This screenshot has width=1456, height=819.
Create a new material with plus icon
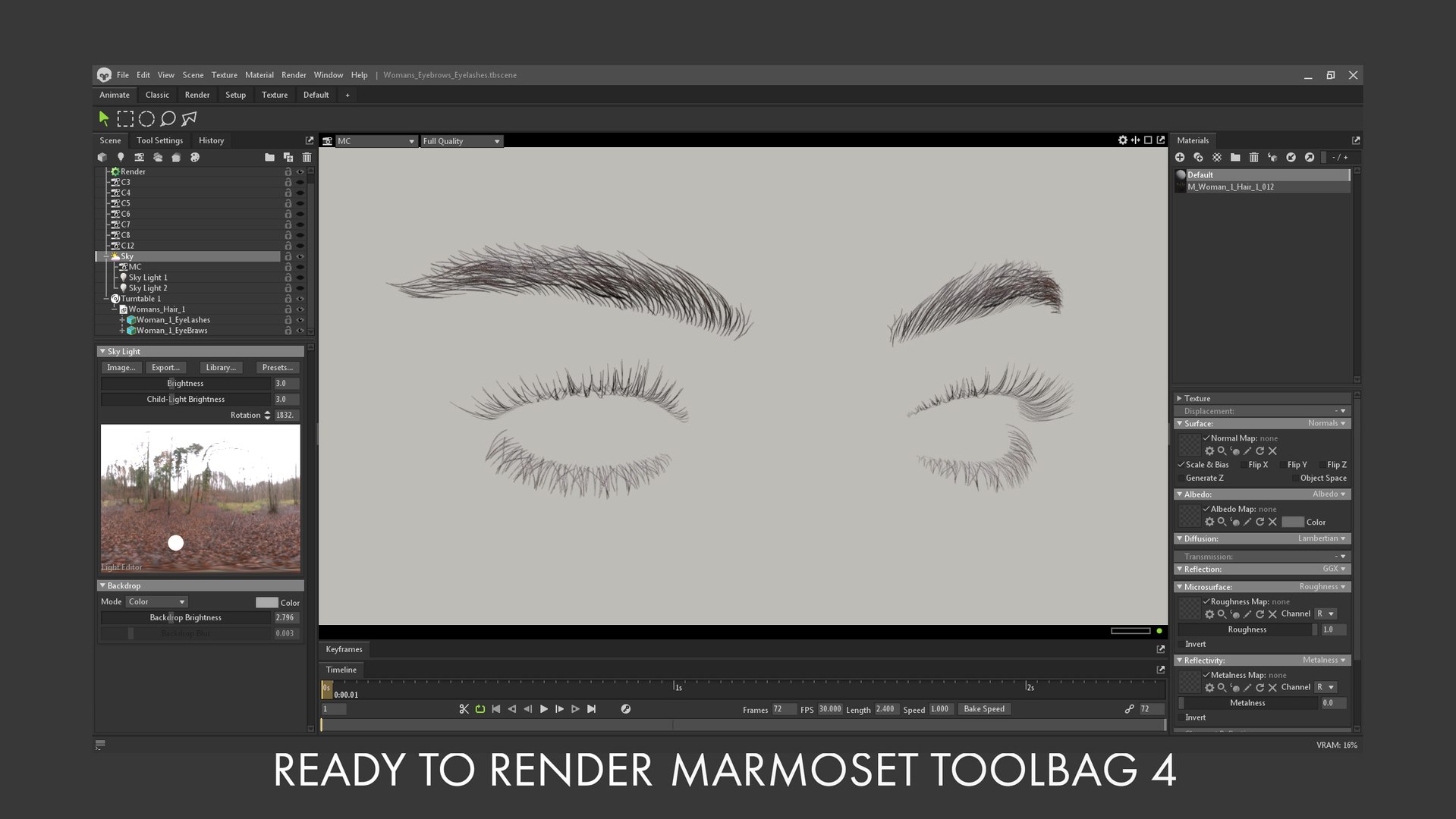tap(1180, 157)
